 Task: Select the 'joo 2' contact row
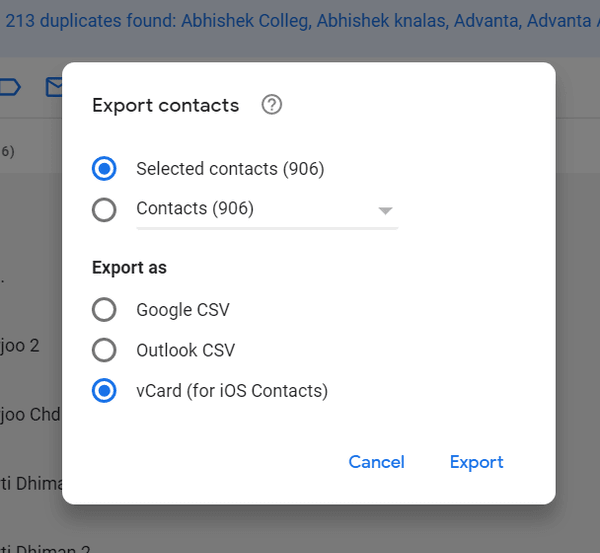point(20,346)
